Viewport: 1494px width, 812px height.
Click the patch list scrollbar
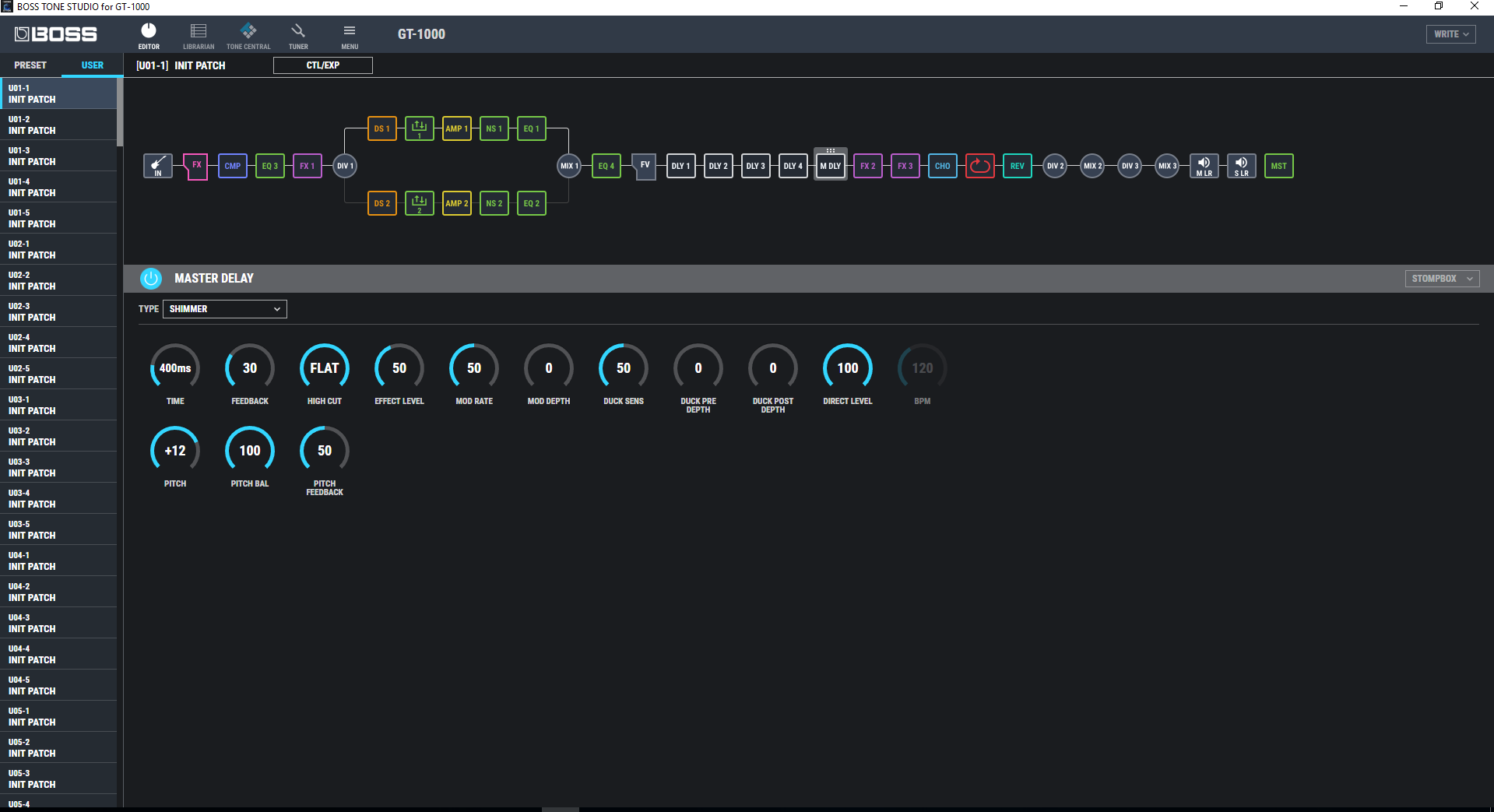120,113
